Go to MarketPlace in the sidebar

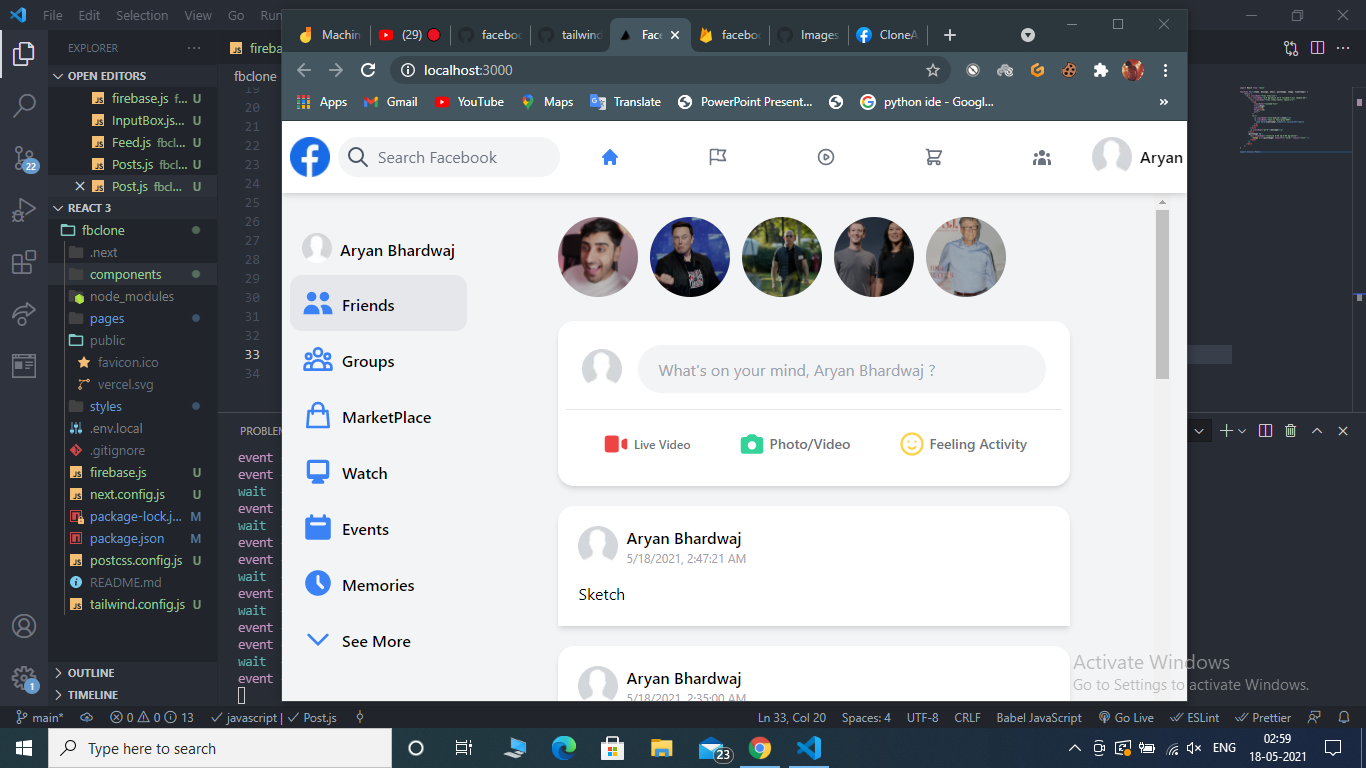click(378, 417)
